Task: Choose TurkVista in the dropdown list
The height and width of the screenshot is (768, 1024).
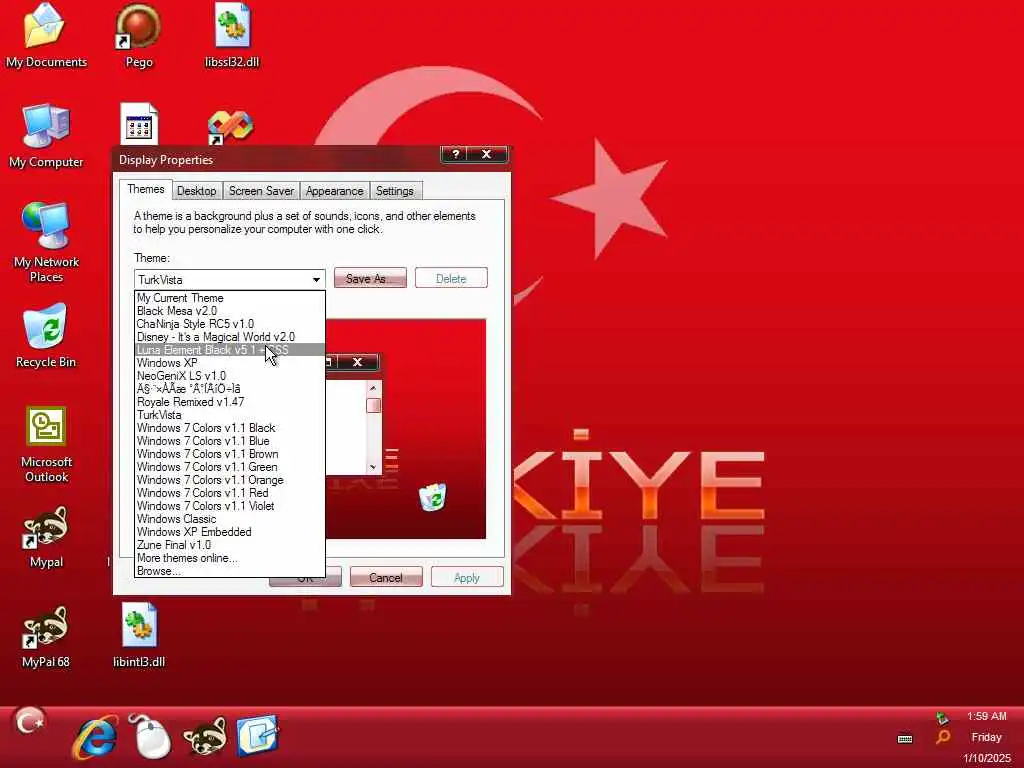Action: coord(229,415)
